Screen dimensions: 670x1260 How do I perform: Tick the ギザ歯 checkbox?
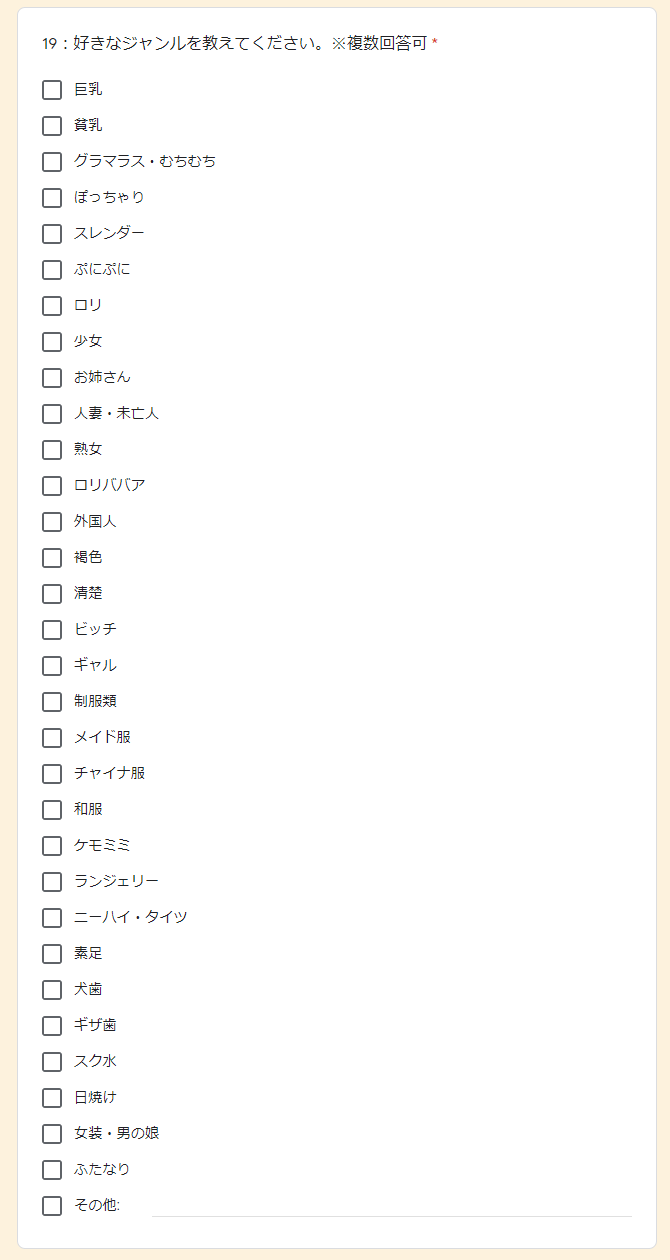coord(52,1026)
